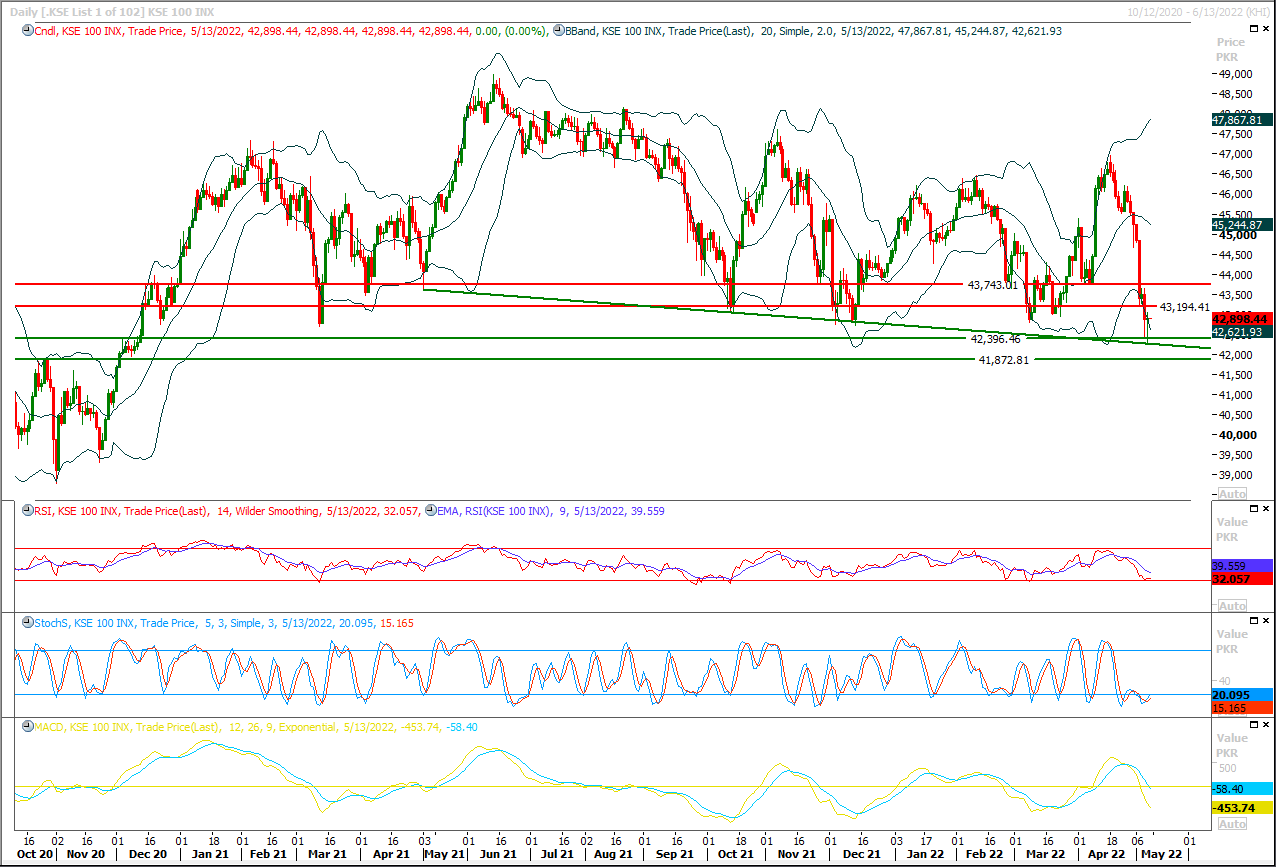The height and width of the screenshot is (867, 1276).
Task: Select the 43,194.41 resistance line label
Action: click(x=1185, y=307)
